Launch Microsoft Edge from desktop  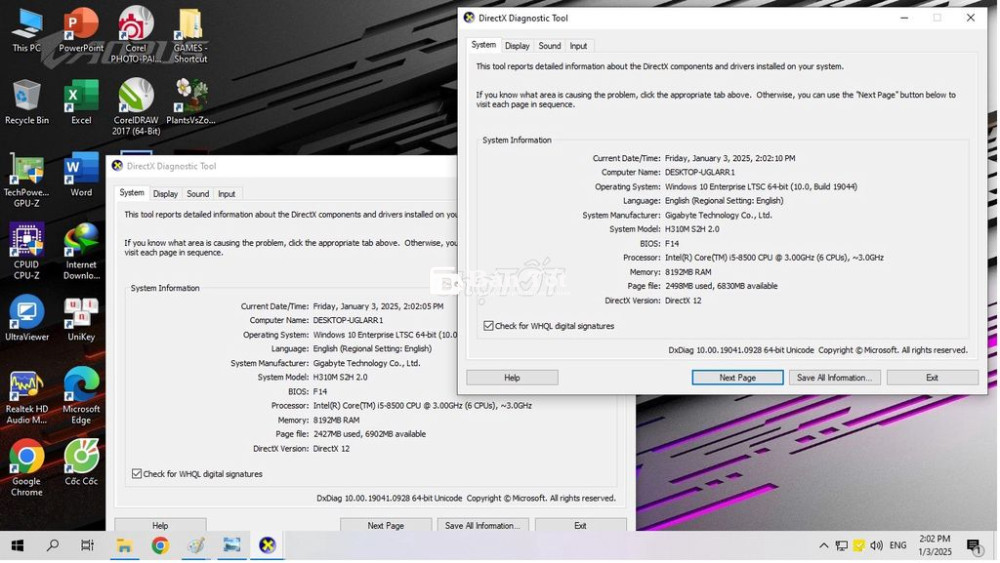[81, 397]
